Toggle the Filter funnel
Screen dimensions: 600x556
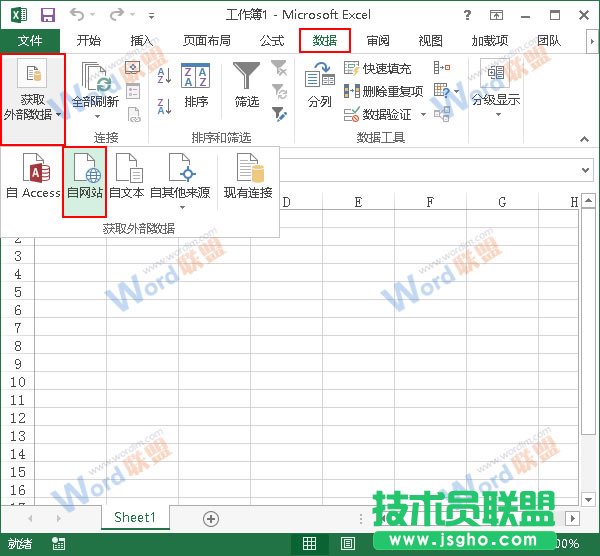click(246, 85)
